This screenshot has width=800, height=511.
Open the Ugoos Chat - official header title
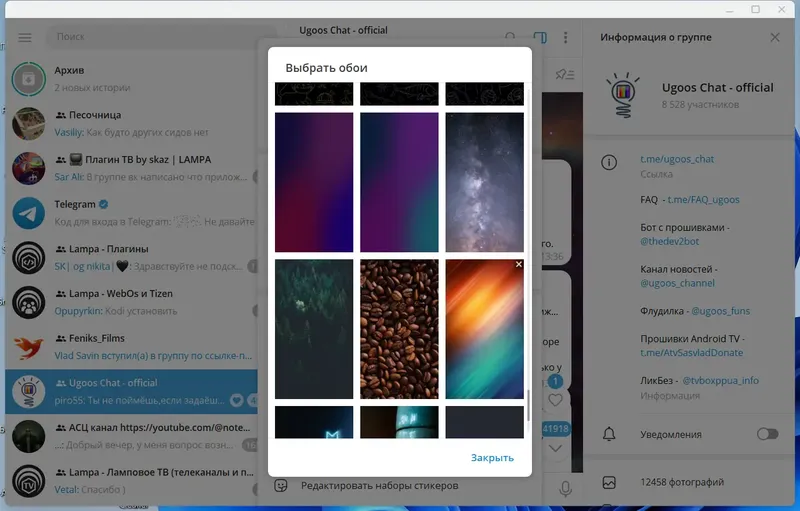pyautogui.click(x=343, y=30)
